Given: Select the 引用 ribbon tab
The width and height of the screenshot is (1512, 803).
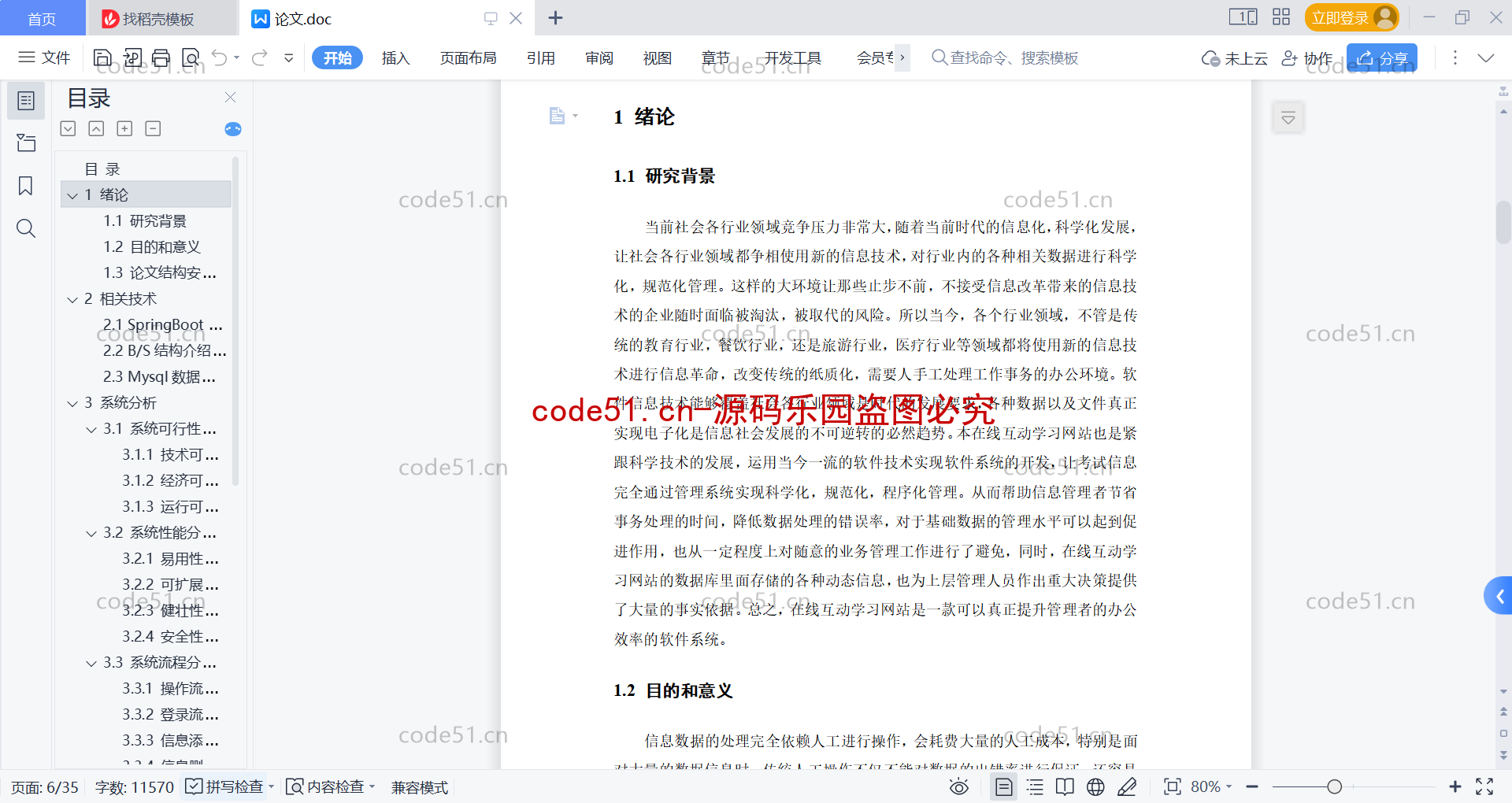Looking at the screenshot, I should coord(541,57).
